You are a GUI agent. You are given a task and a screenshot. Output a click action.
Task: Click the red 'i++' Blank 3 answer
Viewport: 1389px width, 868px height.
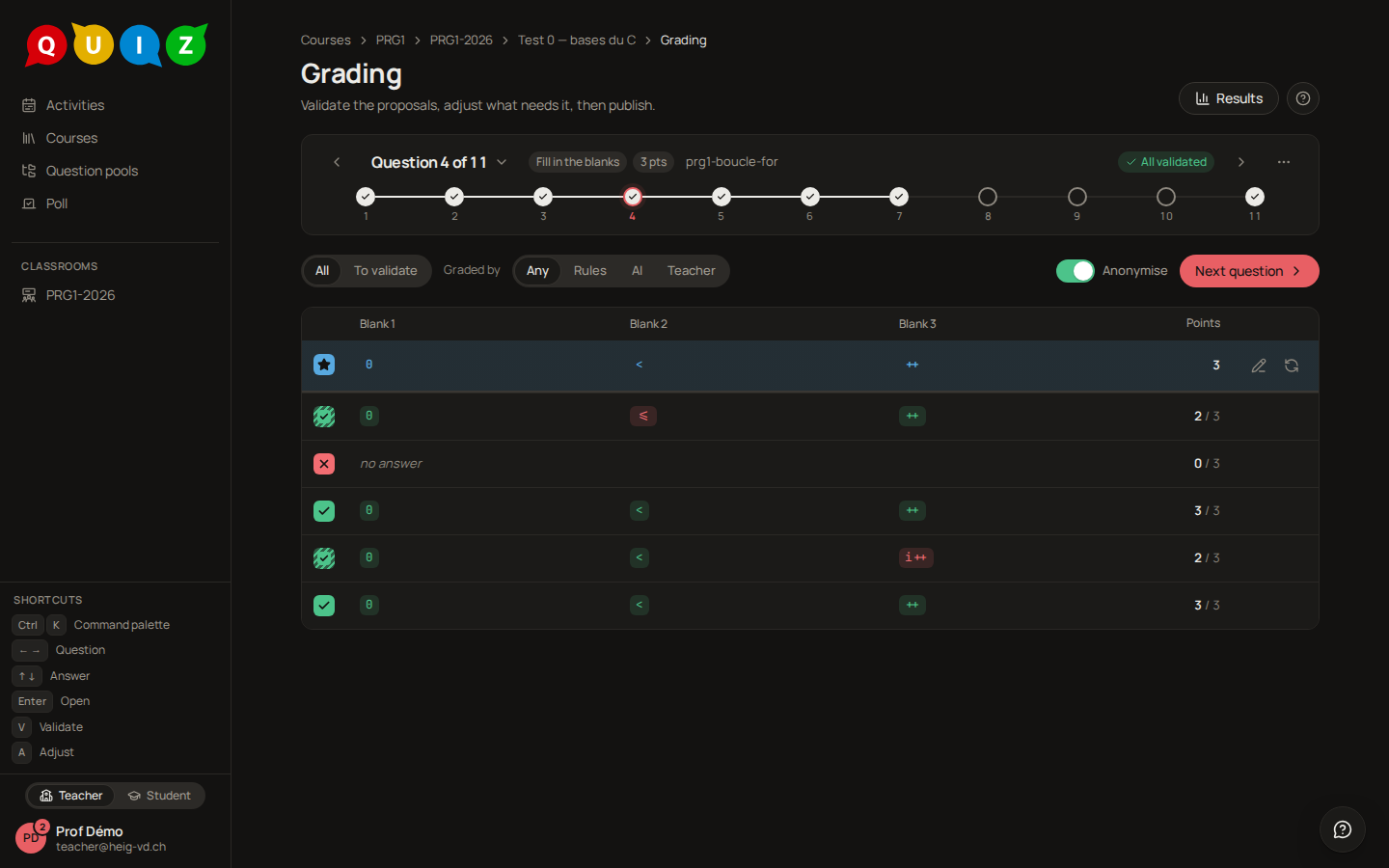coord(916,557)
